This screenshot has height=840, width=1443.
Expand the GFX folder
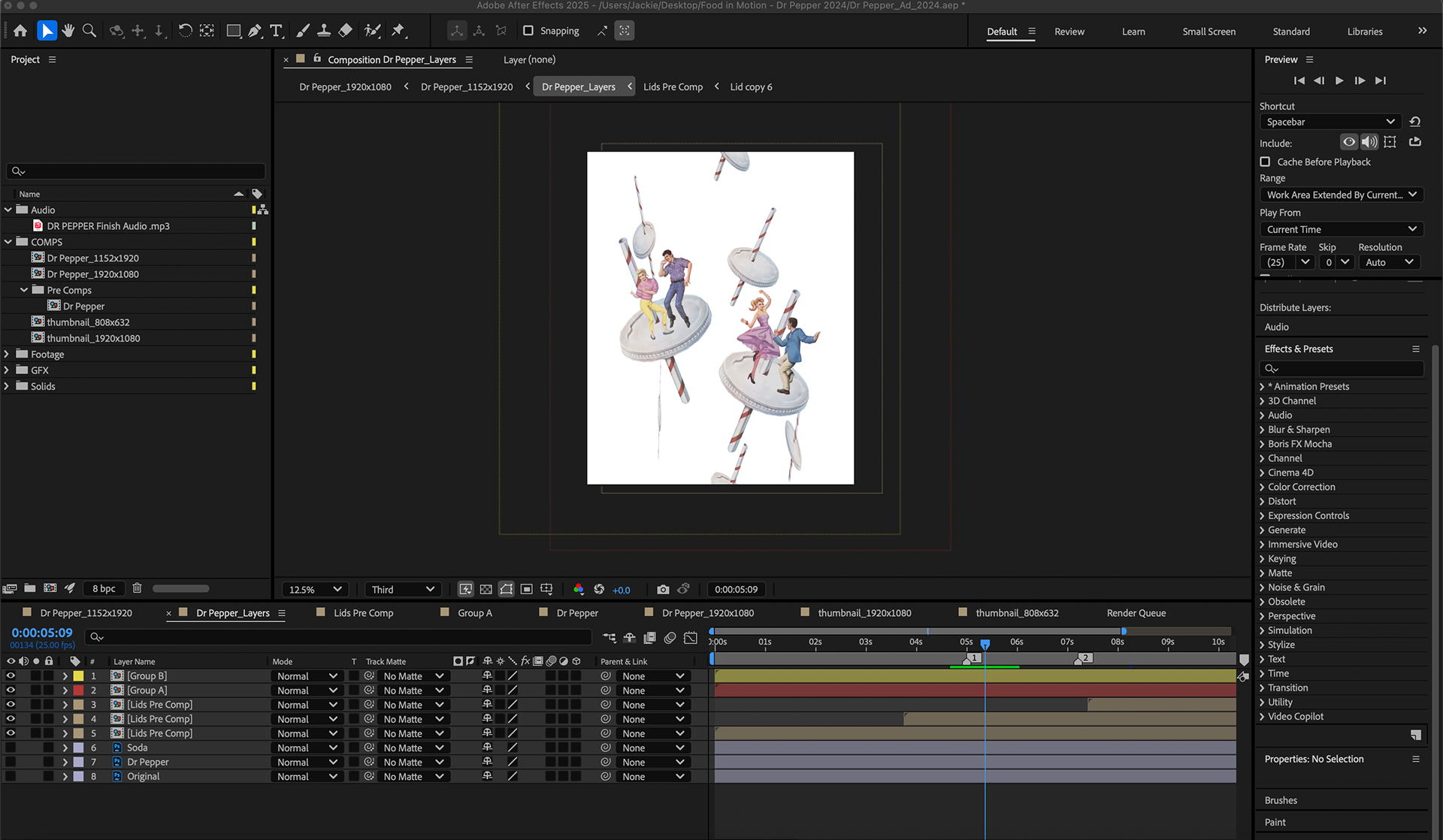(x=8, y=370)
